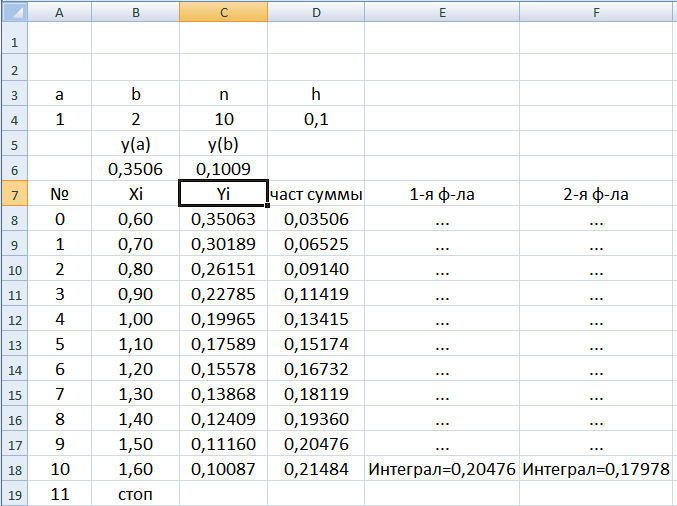
Task: Select Xi cell with value 1,00
Action: point(136,319)
